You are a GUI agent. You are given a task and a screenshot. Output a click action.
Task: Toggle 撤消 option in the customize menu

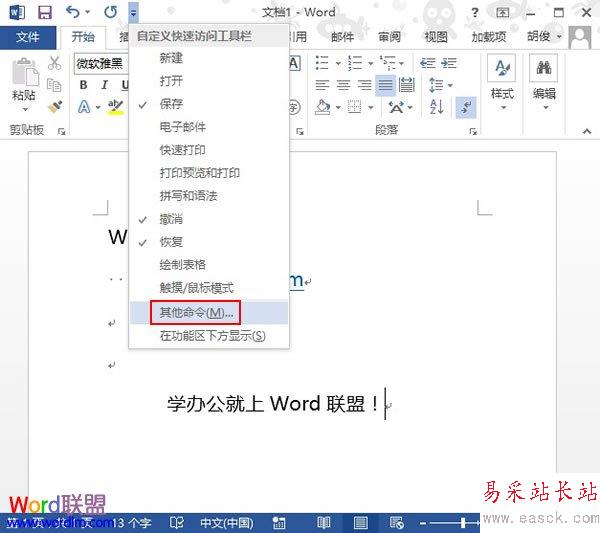pos(171,219)
